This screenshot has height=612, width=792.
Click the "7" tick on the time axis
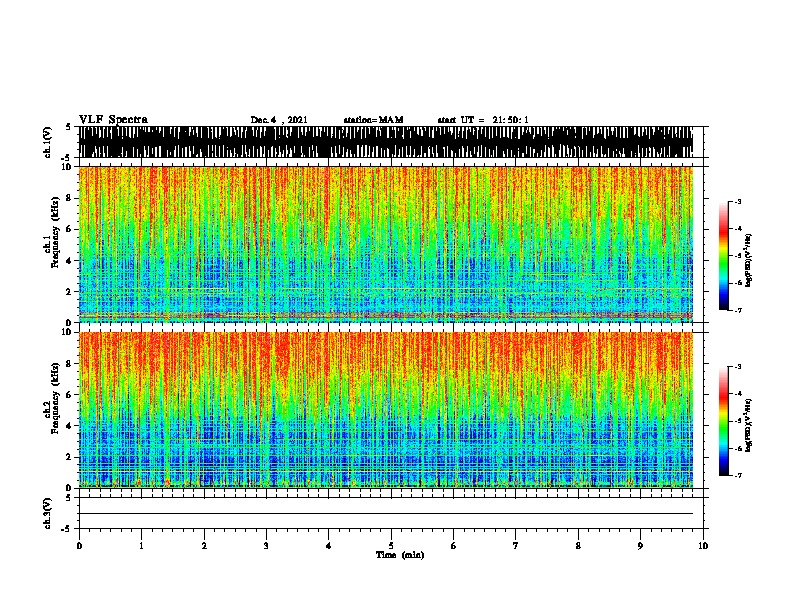pos(516,546)
